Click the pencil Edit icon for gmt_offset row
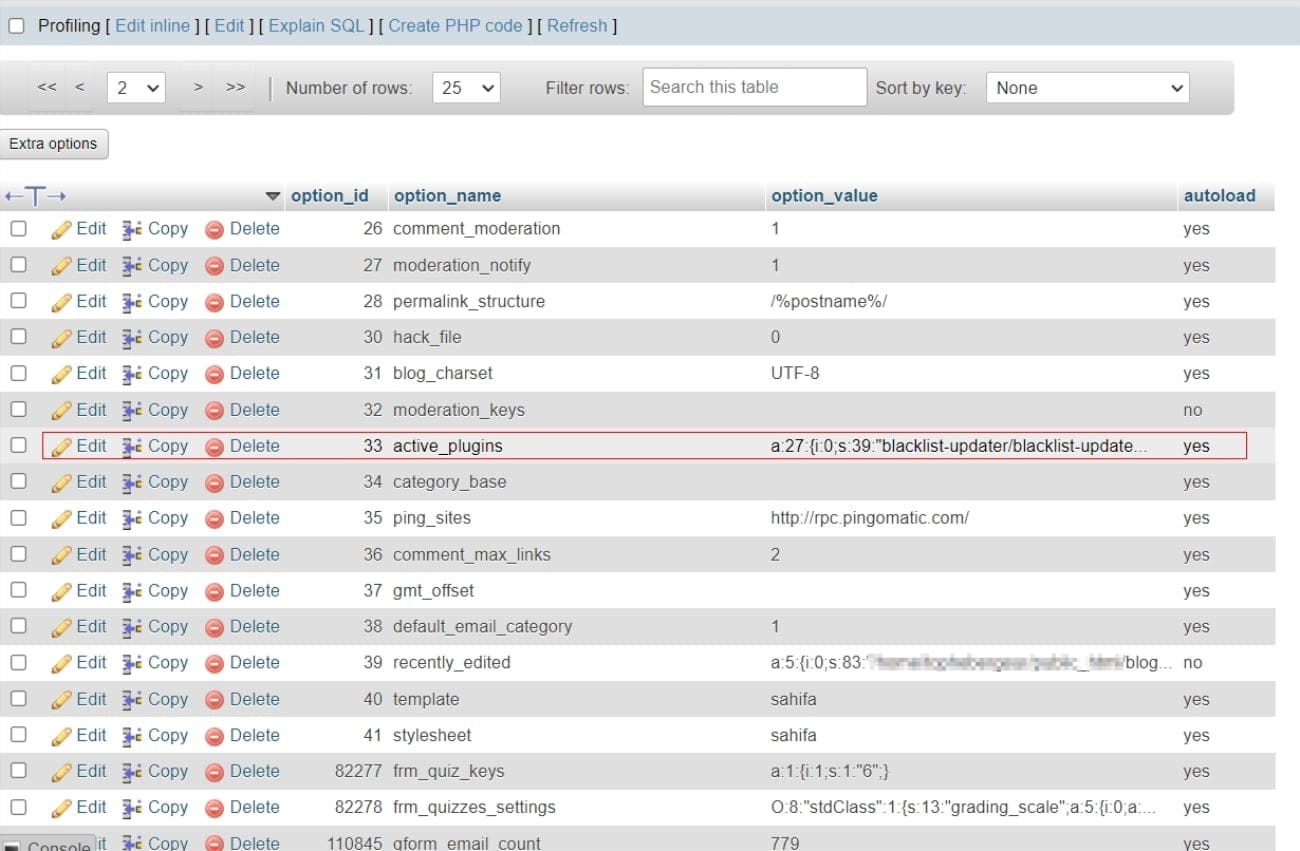1300x851 pixels. pos(62,591)
